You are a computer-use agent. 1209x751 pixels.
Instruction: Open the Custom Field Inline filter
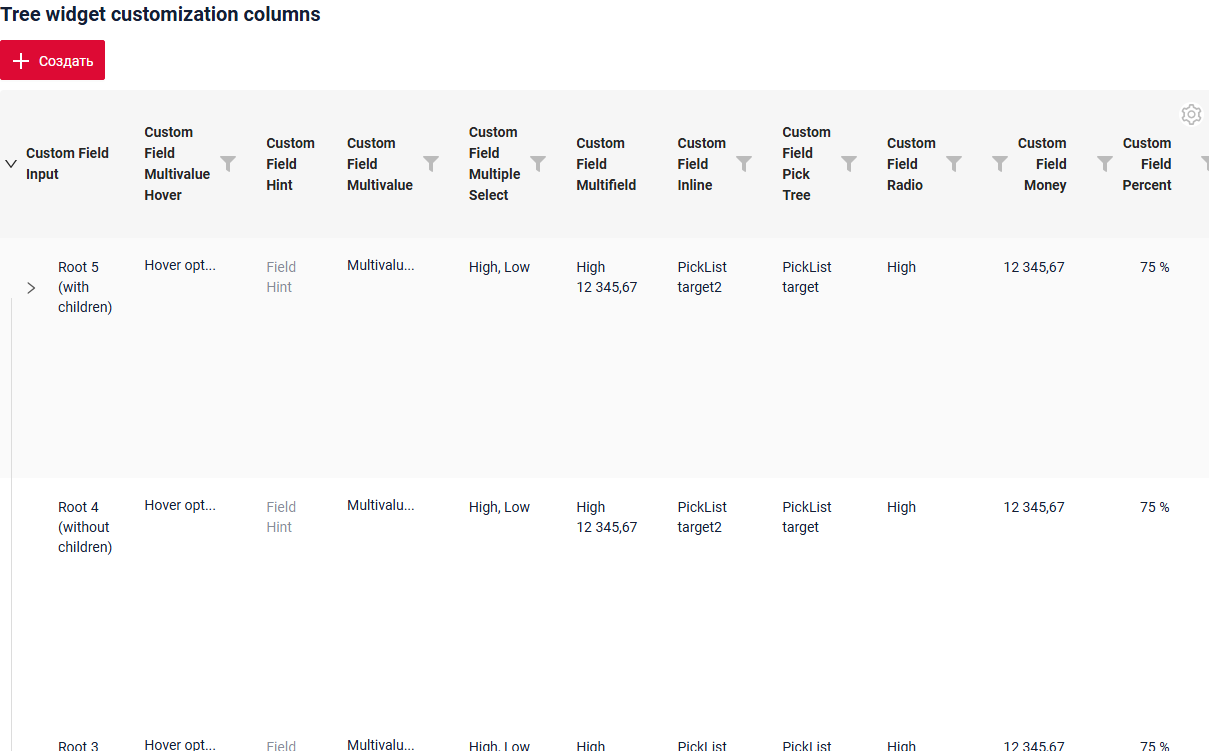[x=744, y=163]
